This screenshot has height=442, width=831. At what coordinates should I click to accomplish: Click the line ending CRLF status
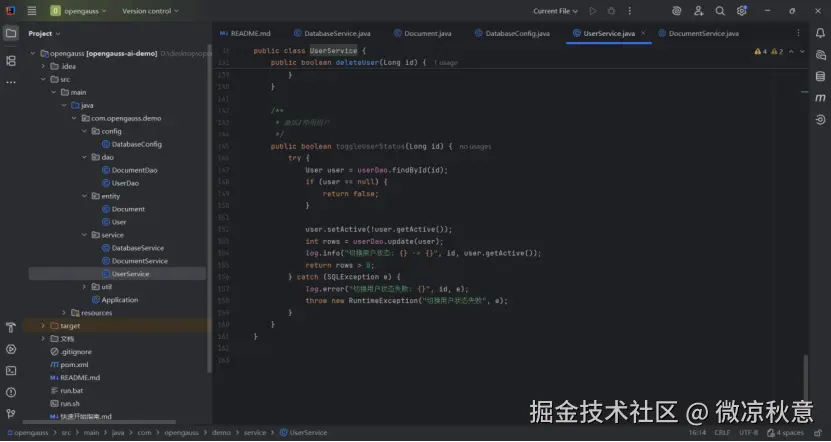pos(722,433)
